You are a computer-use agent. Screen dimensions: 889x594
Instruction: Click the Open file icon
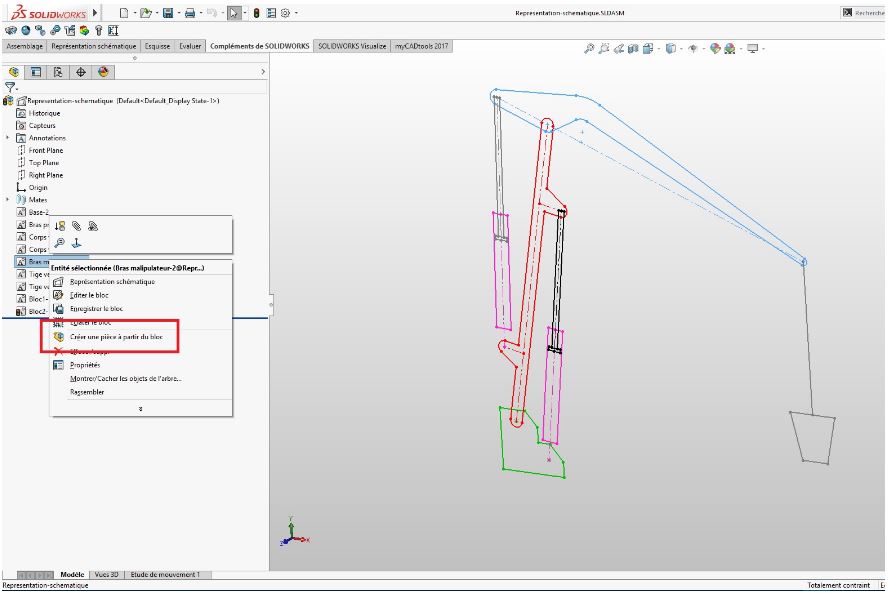coord(145,12)
